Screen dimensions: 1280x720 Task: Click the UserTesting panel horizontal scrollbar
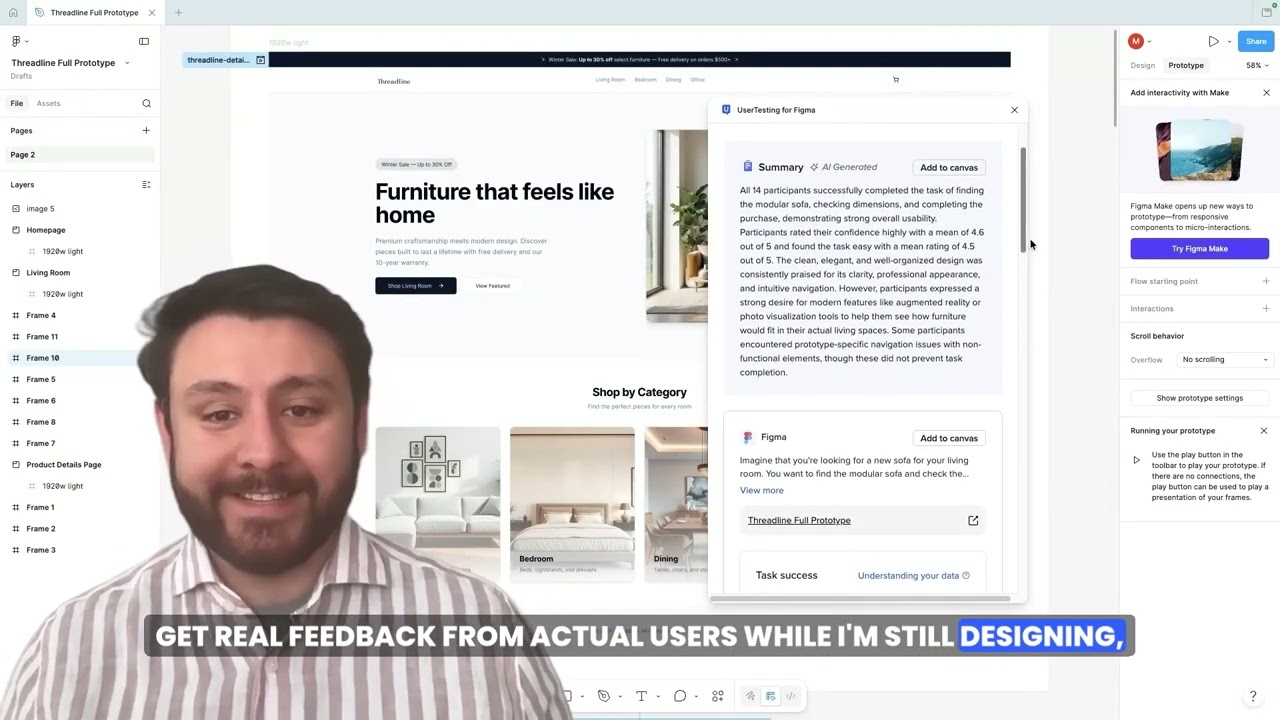click(x=860, y=598)
